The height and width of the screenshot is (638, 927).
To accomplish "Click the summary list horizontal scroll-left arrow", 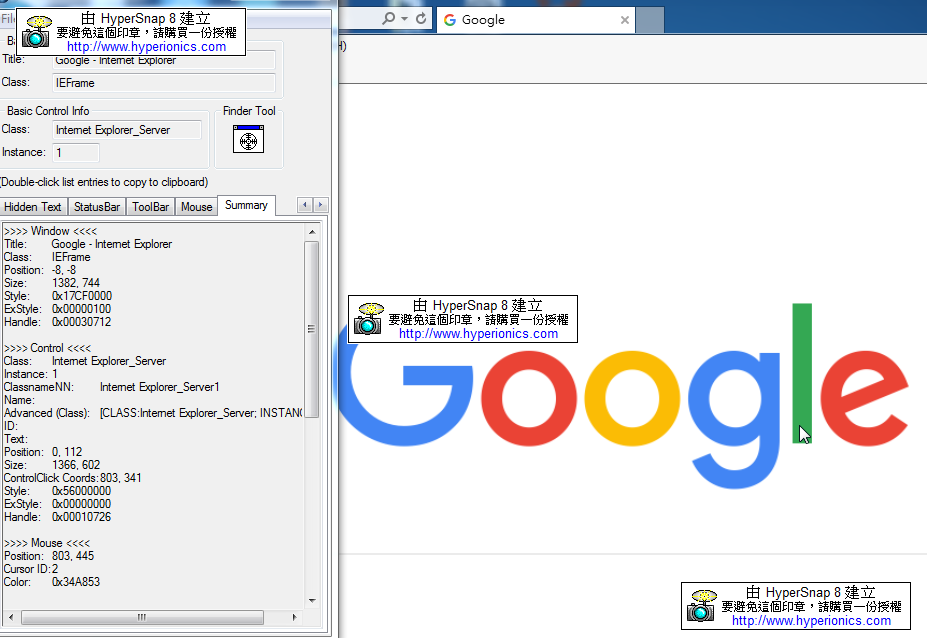I will click(11, 617).
